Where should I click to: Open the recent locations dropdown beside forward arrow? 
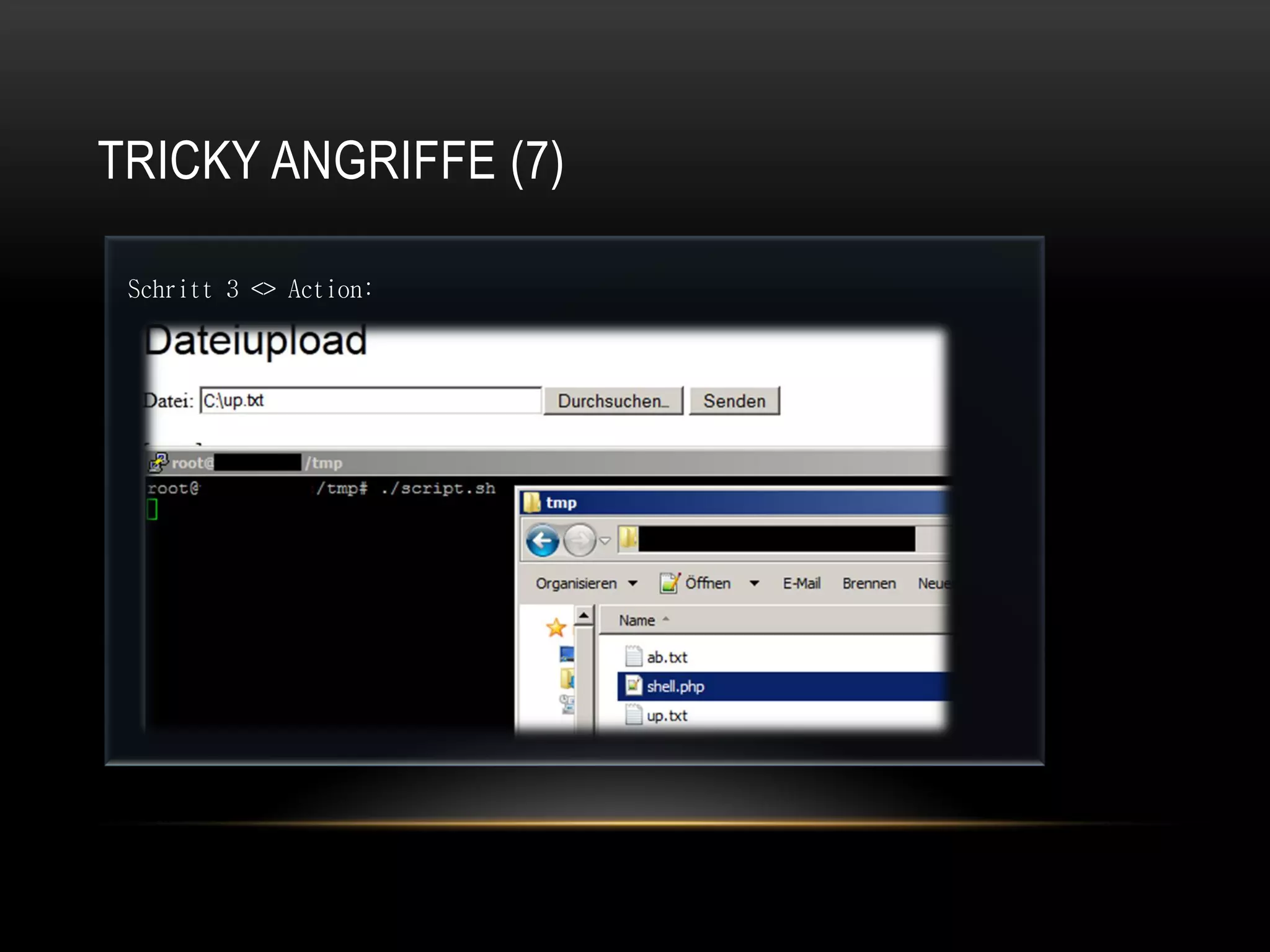pyautogui.click(x=605, y=541)
